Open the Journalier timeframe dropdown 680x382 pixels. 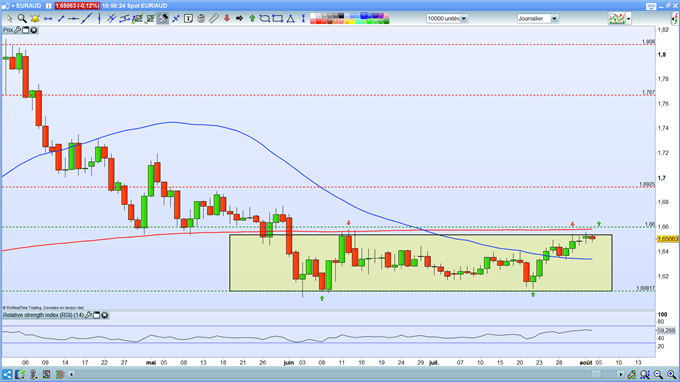[554, 19]
